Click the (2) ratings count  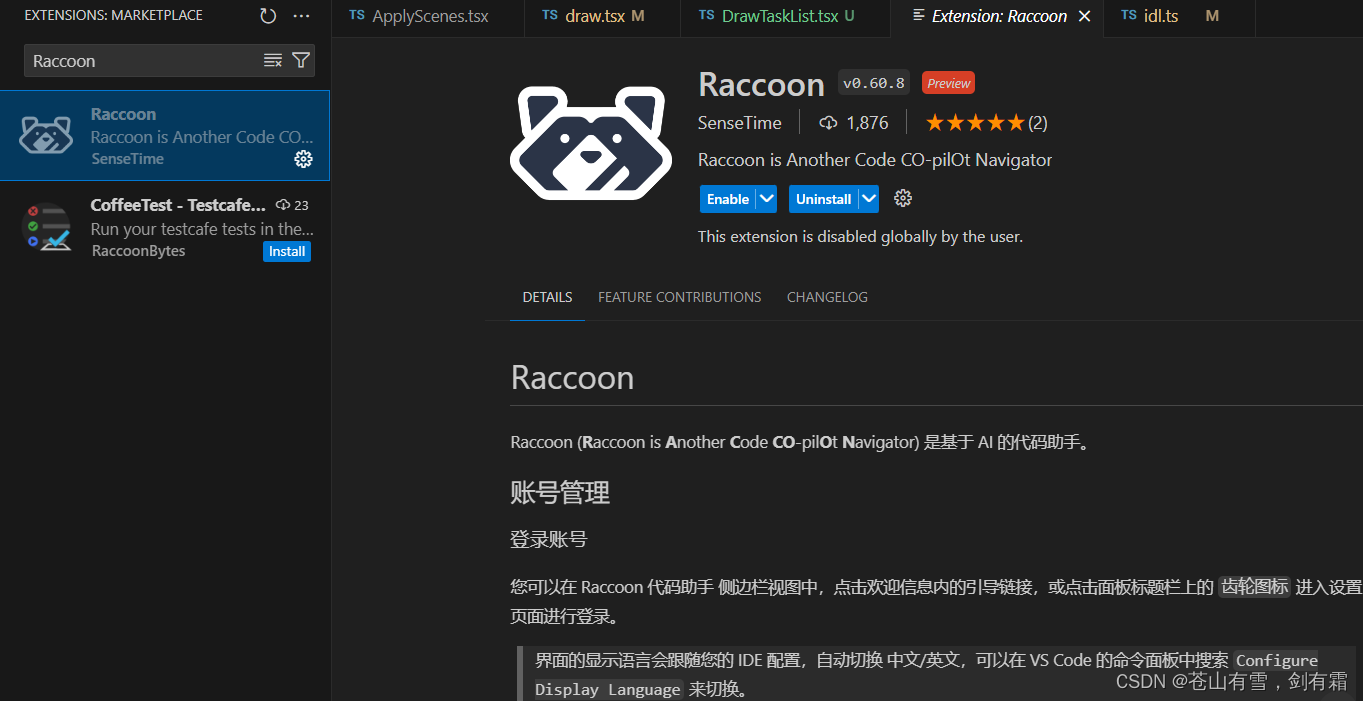point(1038,123)
